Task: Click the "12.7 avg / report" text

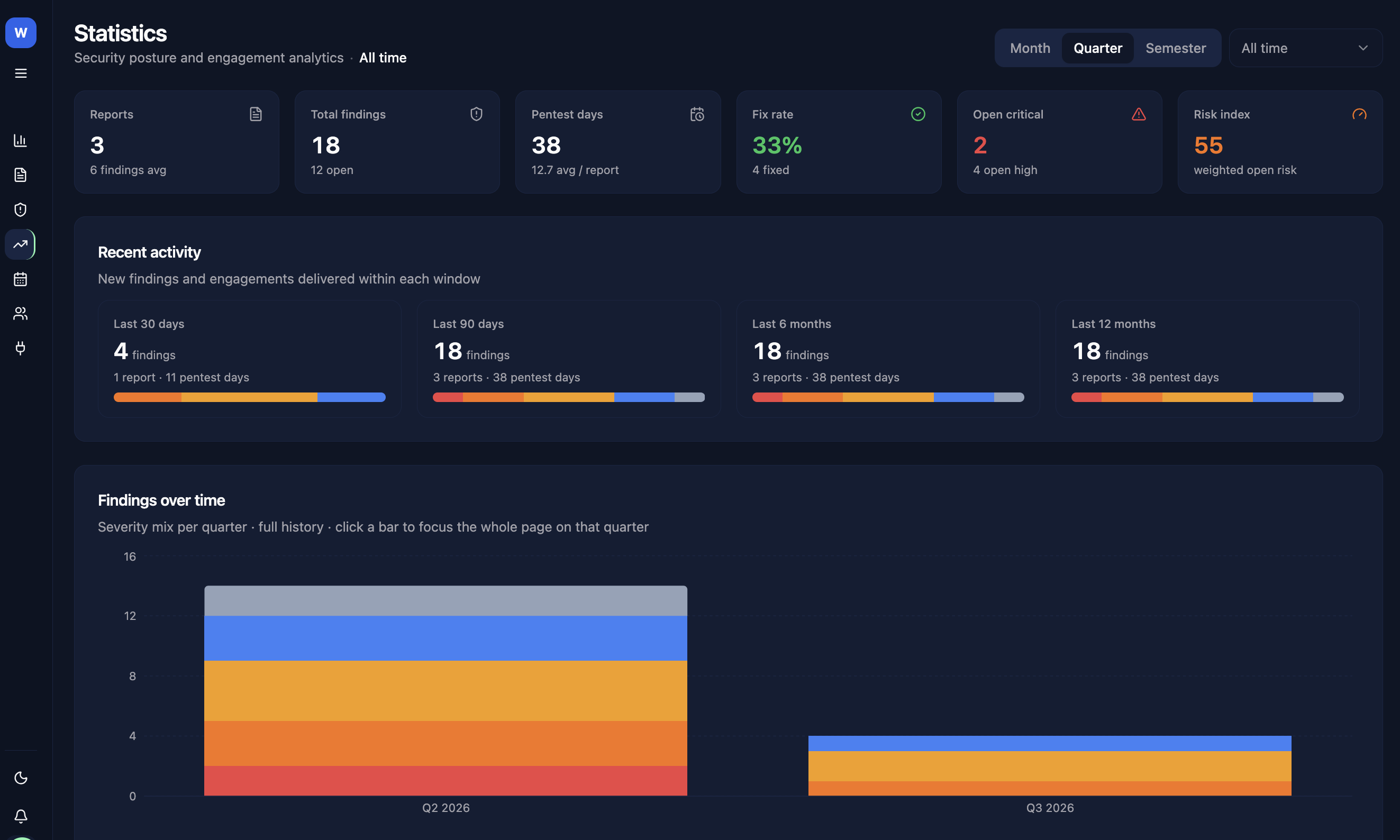Action: pos(575,170)
